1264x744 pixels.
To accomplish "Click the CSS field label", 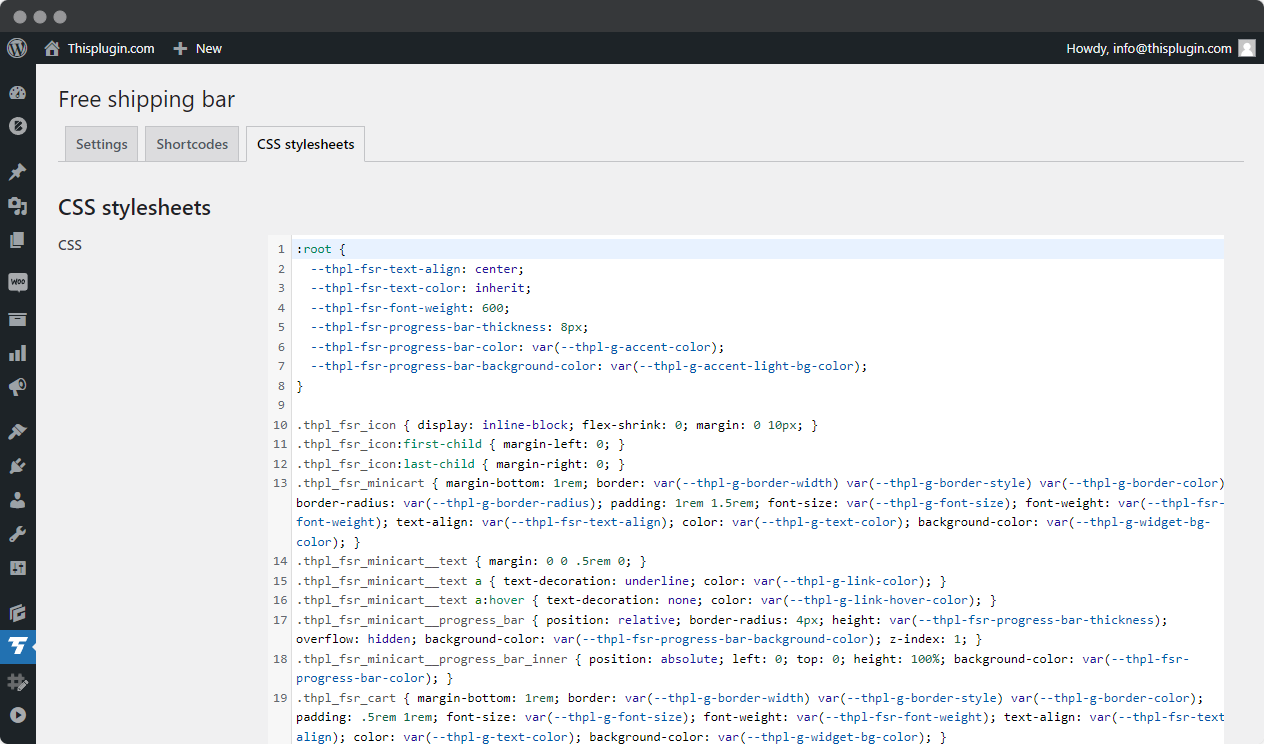I will coord(70,245).
